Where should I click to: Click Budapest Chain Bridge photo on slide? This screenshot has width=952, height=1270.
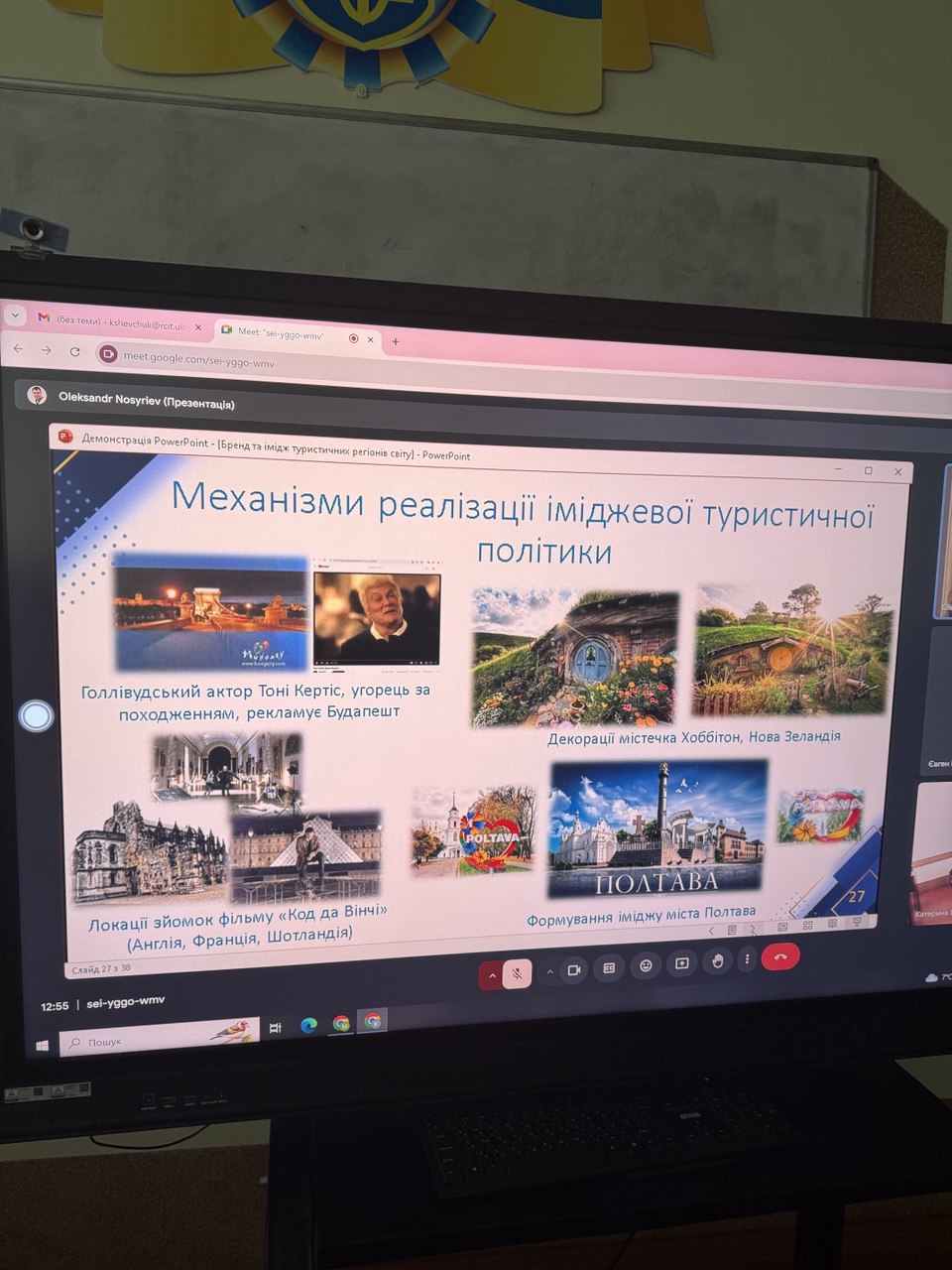pos(211,612)
